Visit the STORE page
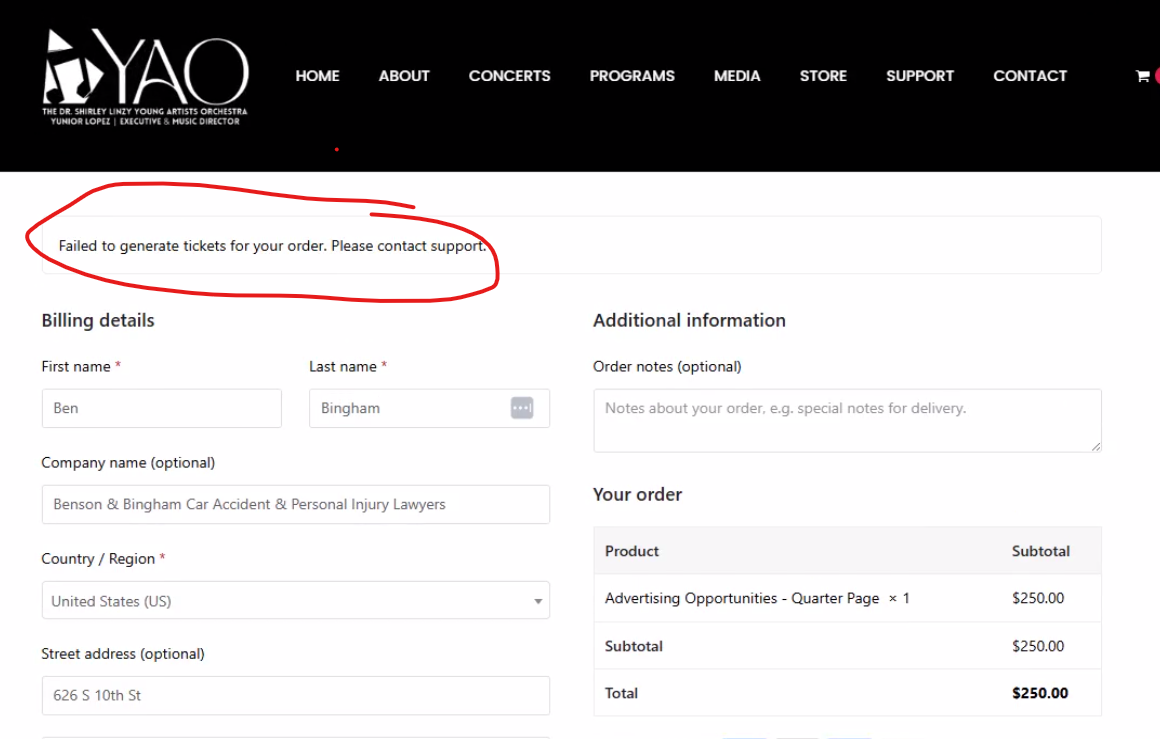 (x=823, y=76)
